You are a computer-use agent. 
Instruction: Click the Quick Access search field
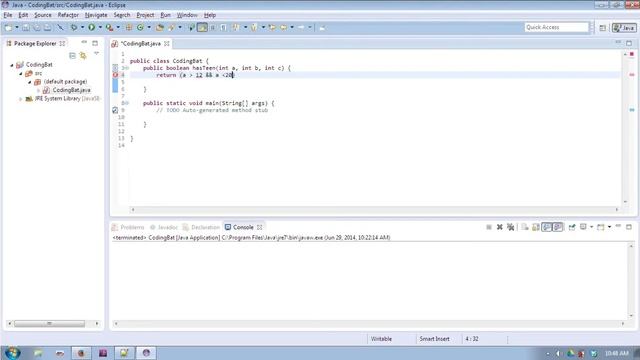tap(557, 27)
